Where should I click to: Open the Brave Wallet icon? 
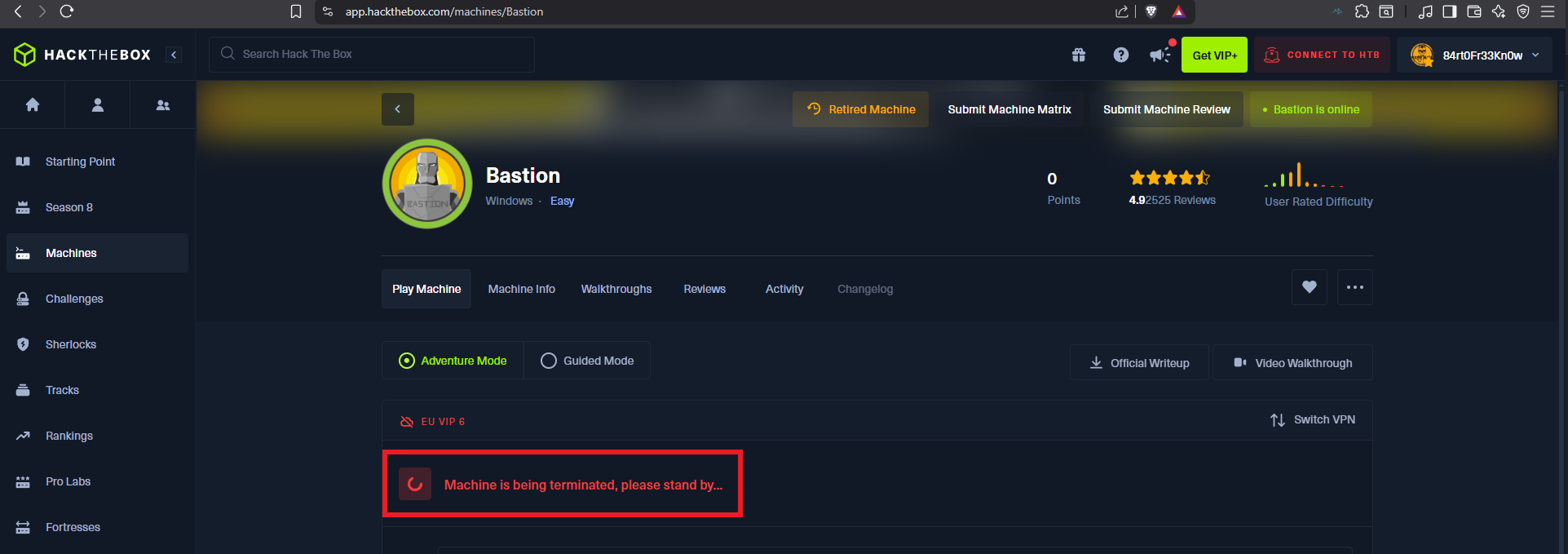(1474, 11)
